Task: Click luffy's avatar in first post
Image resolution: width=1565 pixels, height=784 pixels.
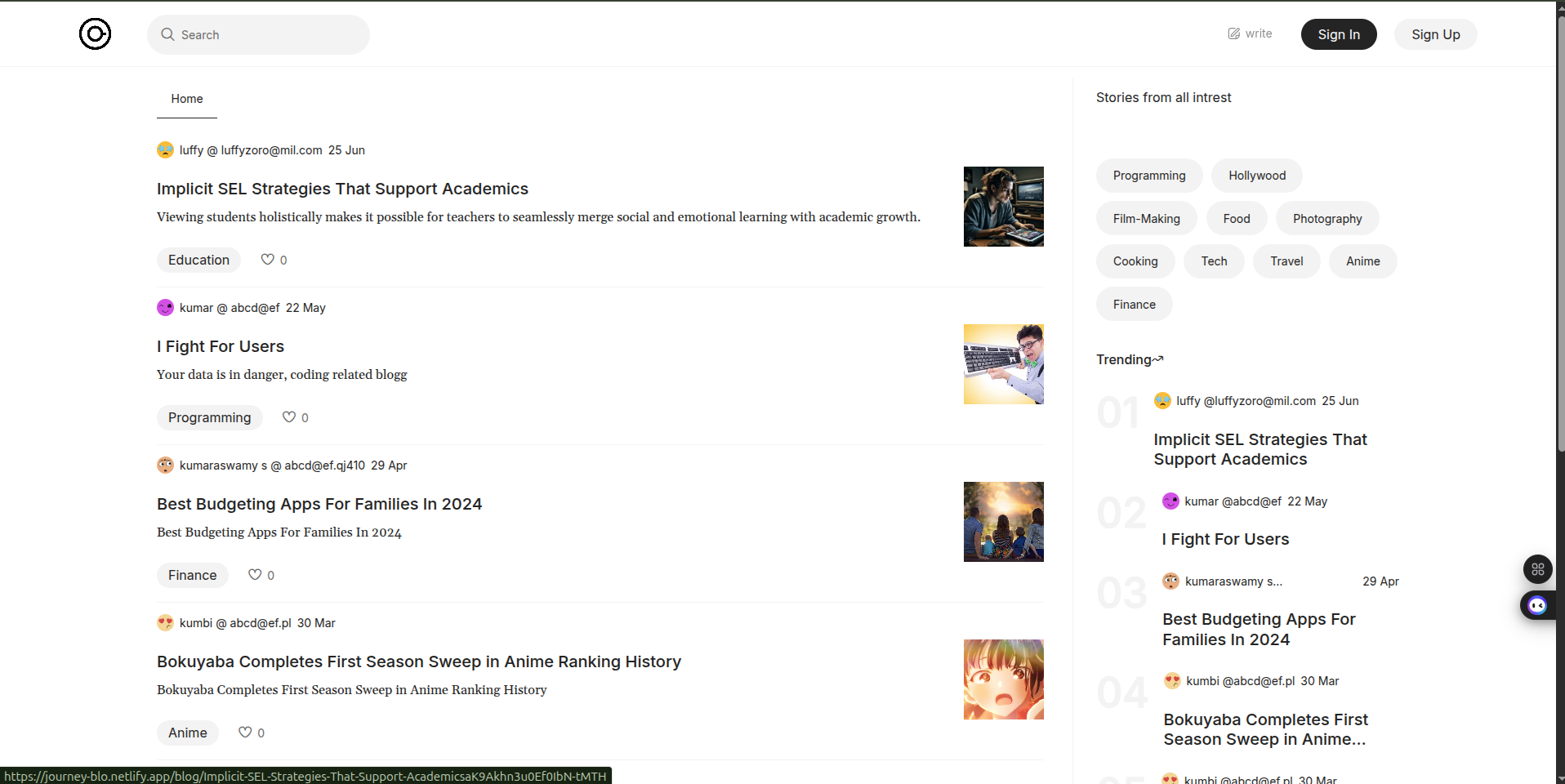Action: [166, 150]
